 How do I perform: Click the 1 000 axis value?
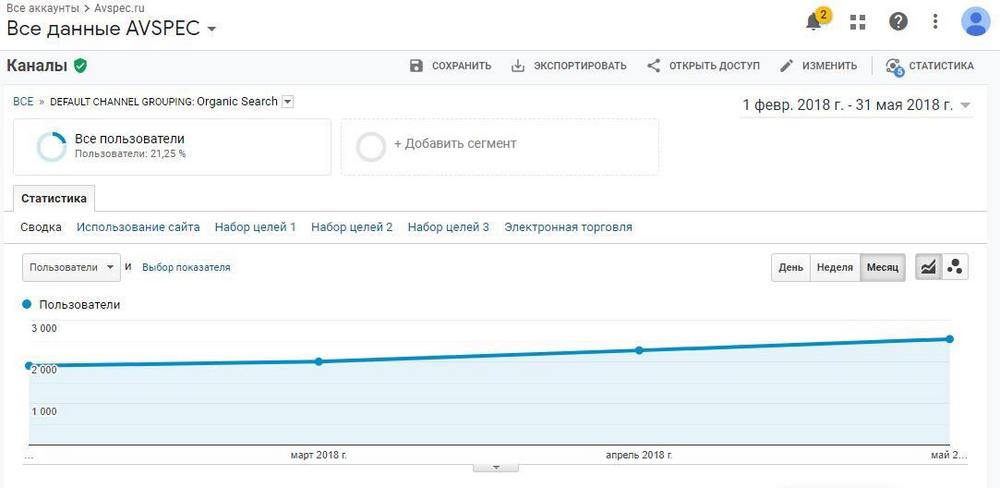pyautogui.click(x=44, y=411)
